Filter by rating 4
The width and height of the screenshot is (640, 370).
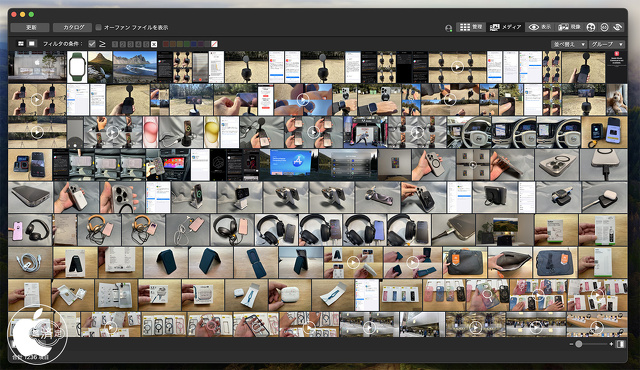tap(138, 44)
